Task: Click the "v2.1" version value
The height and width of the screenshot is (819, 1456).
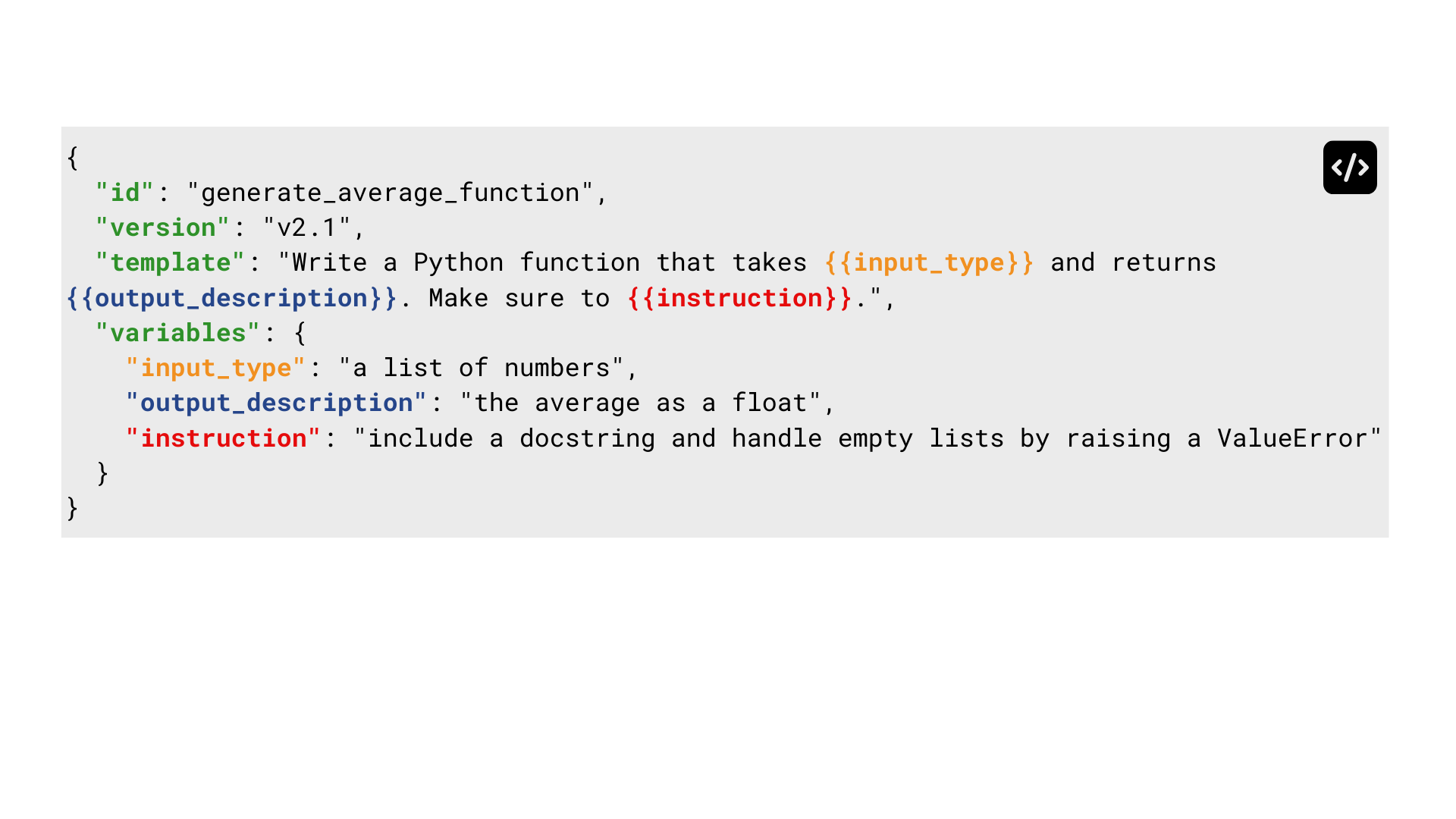Action: (x=306, y=227)
